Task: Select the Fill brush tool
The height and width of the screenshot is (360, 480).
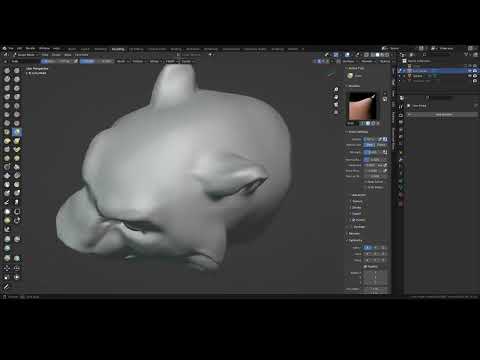Action: (x=17, y=115)
